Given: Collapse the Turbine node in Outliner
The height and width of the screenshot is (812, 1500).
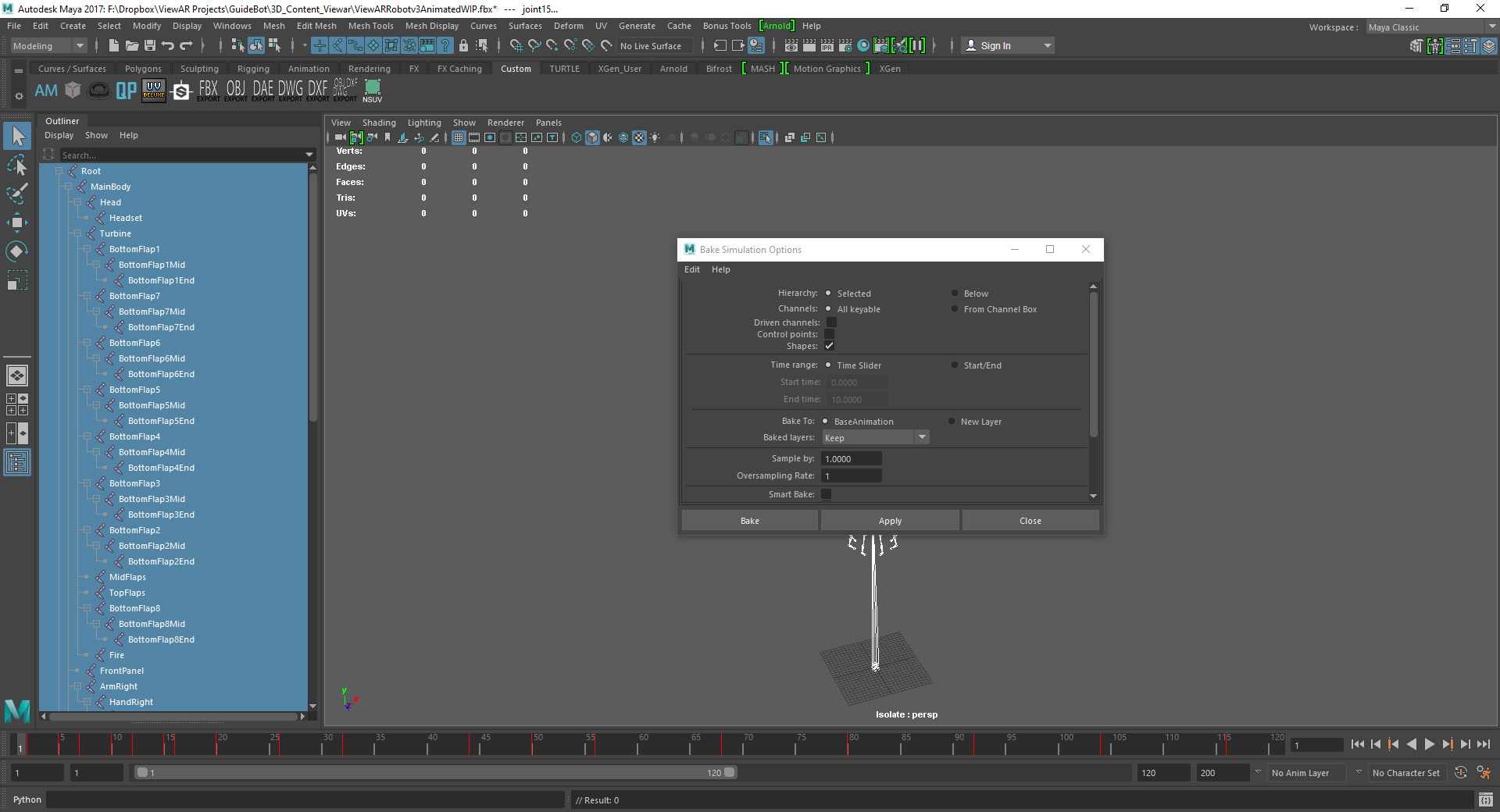Looking at the screenshot, I should 77,233.
